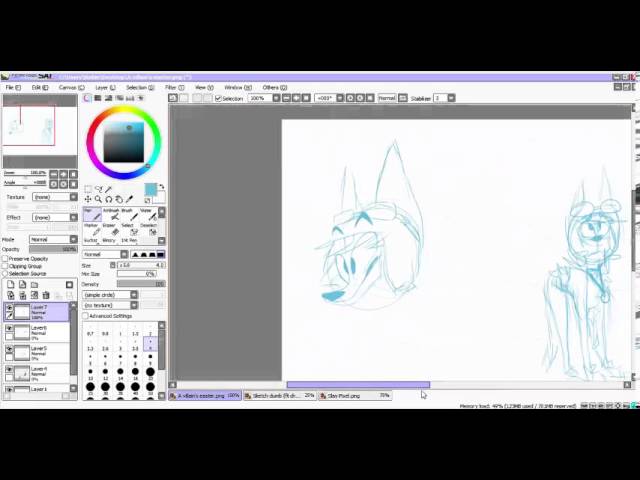Image resolution: width=640 pixels, height=480 pixels.
Task: Open the Edit menu
Action: (40, 88)
